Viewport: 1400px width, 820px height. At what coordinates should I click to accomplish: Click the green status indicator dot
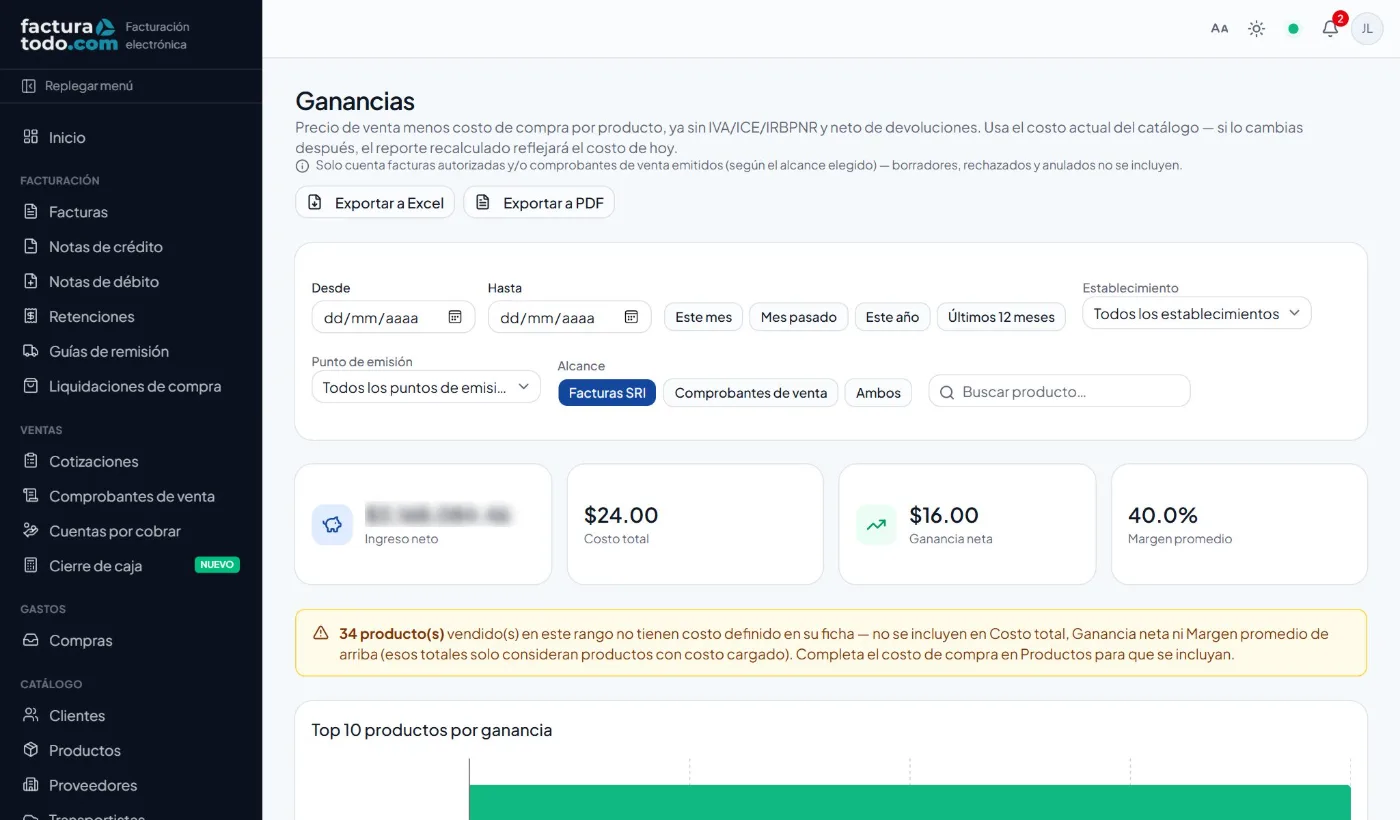pyautogui.click(x=1293, y=29)
